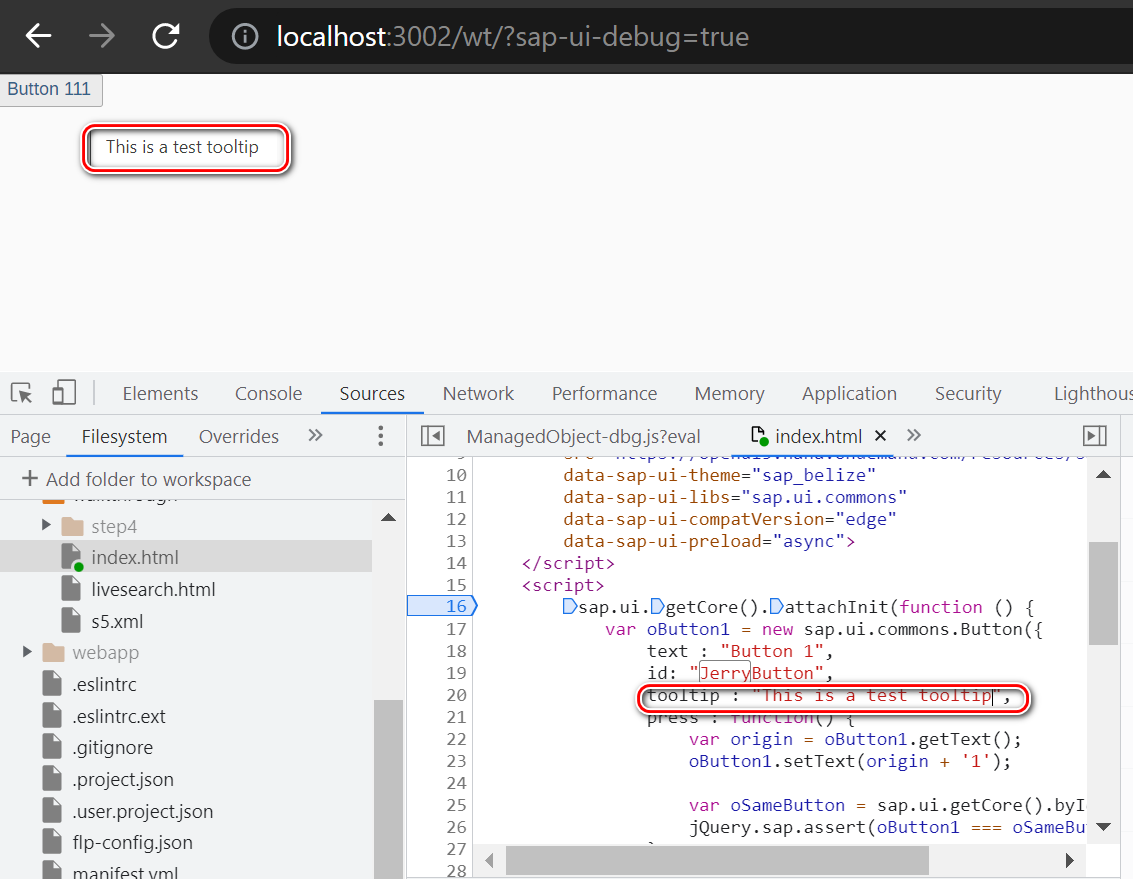
Task: Click 'JerryButton' id string on line 19
Action: [x=756, y=673]
